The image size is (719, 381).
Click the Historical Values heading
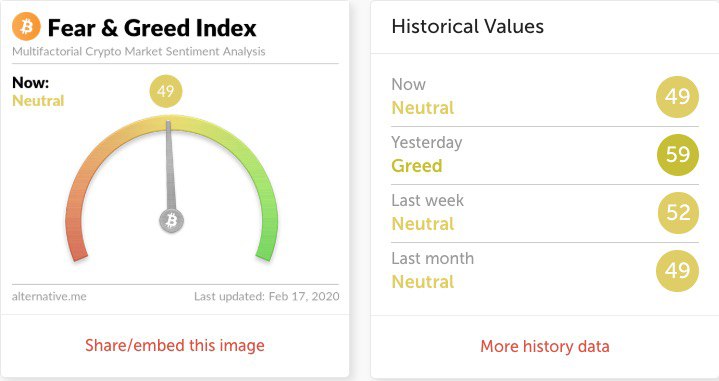[x=468, y=27]
